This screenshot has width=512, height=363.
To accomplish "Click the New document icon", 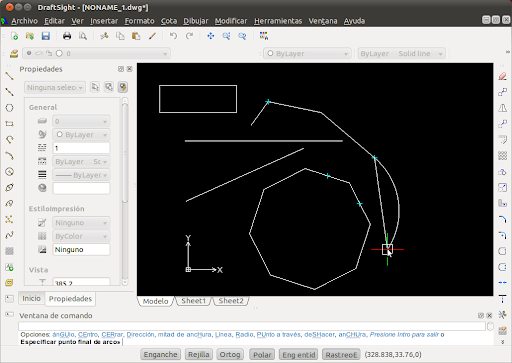I will [x=14, y=36].
